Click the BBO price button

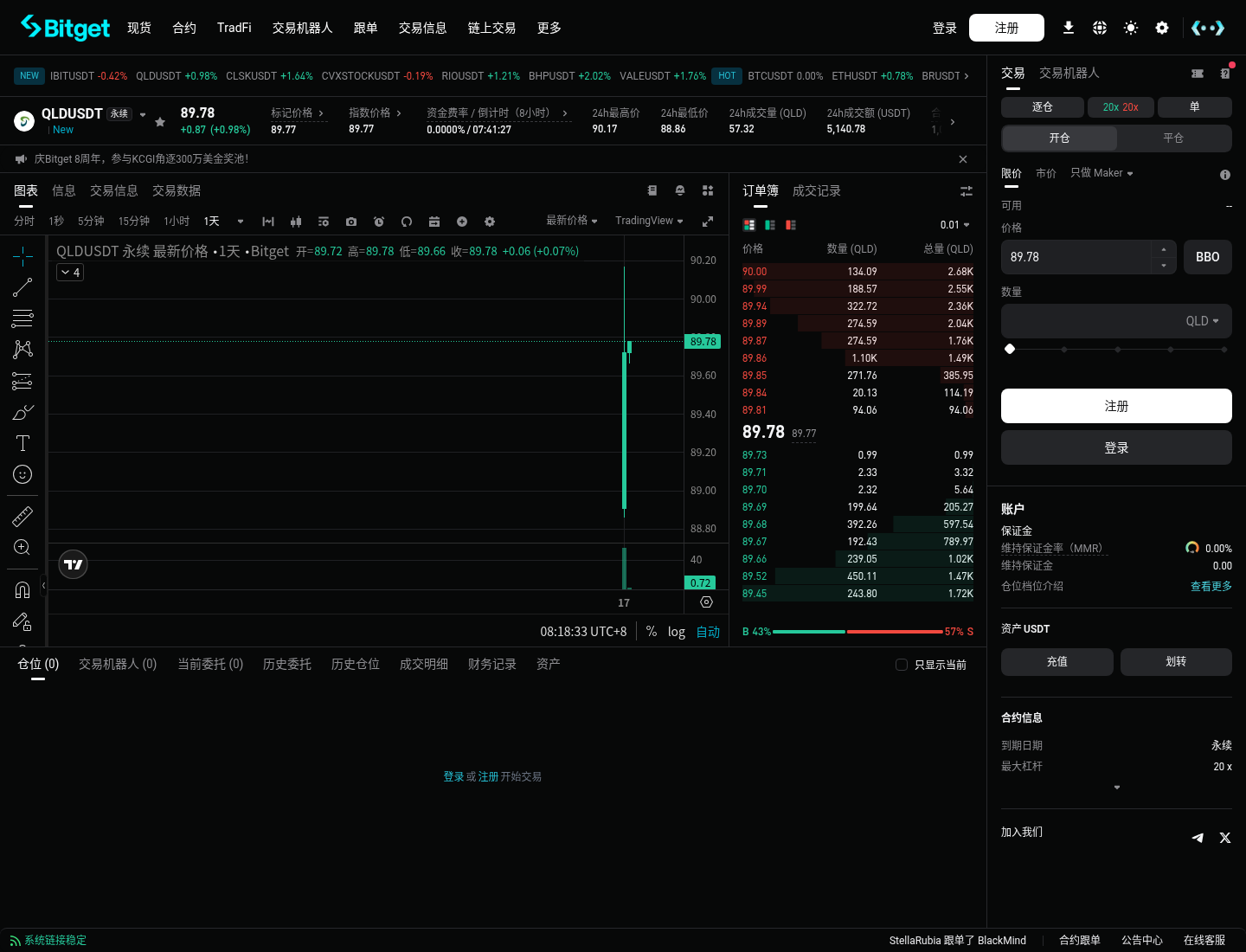(x=1208, y=257)
